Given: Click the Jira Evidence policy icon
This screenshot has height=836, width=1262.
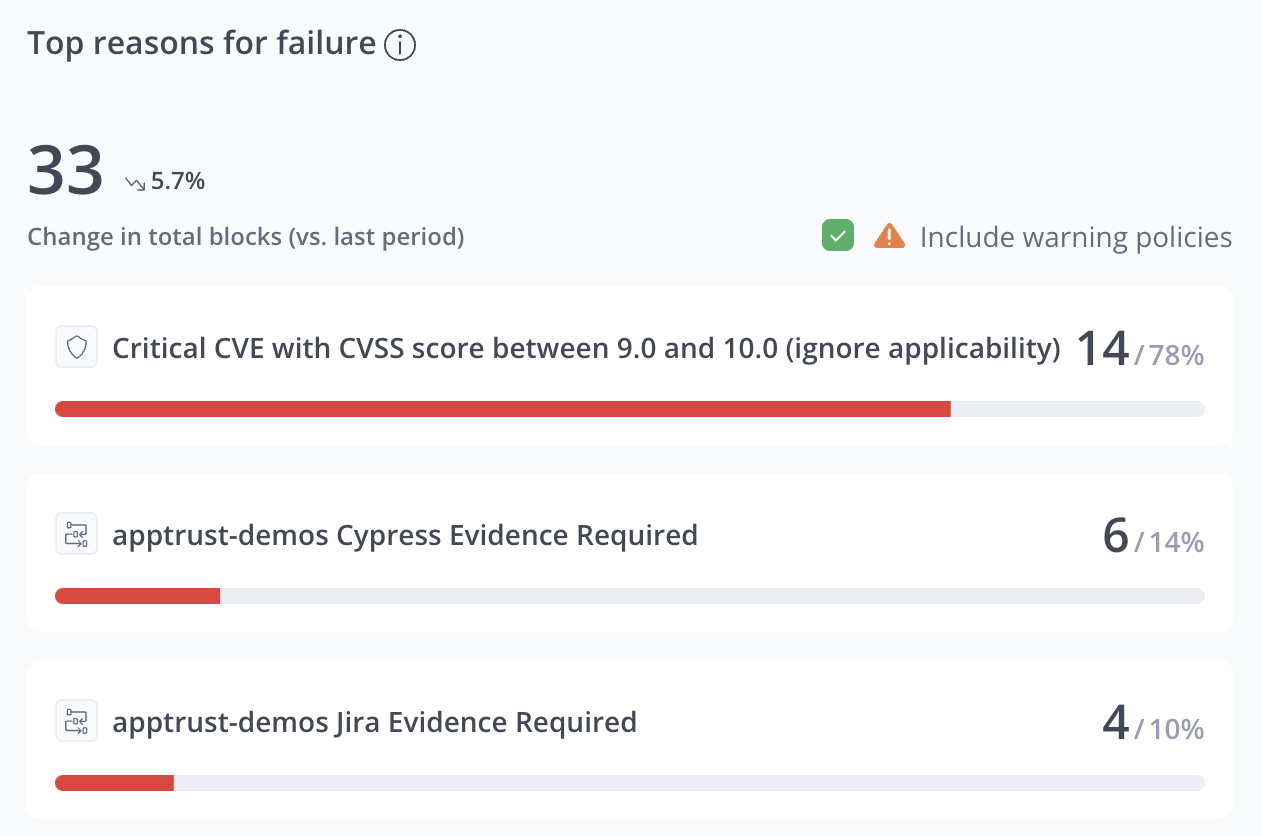Looking at the screenshot, I should click(x=76, y=721).
